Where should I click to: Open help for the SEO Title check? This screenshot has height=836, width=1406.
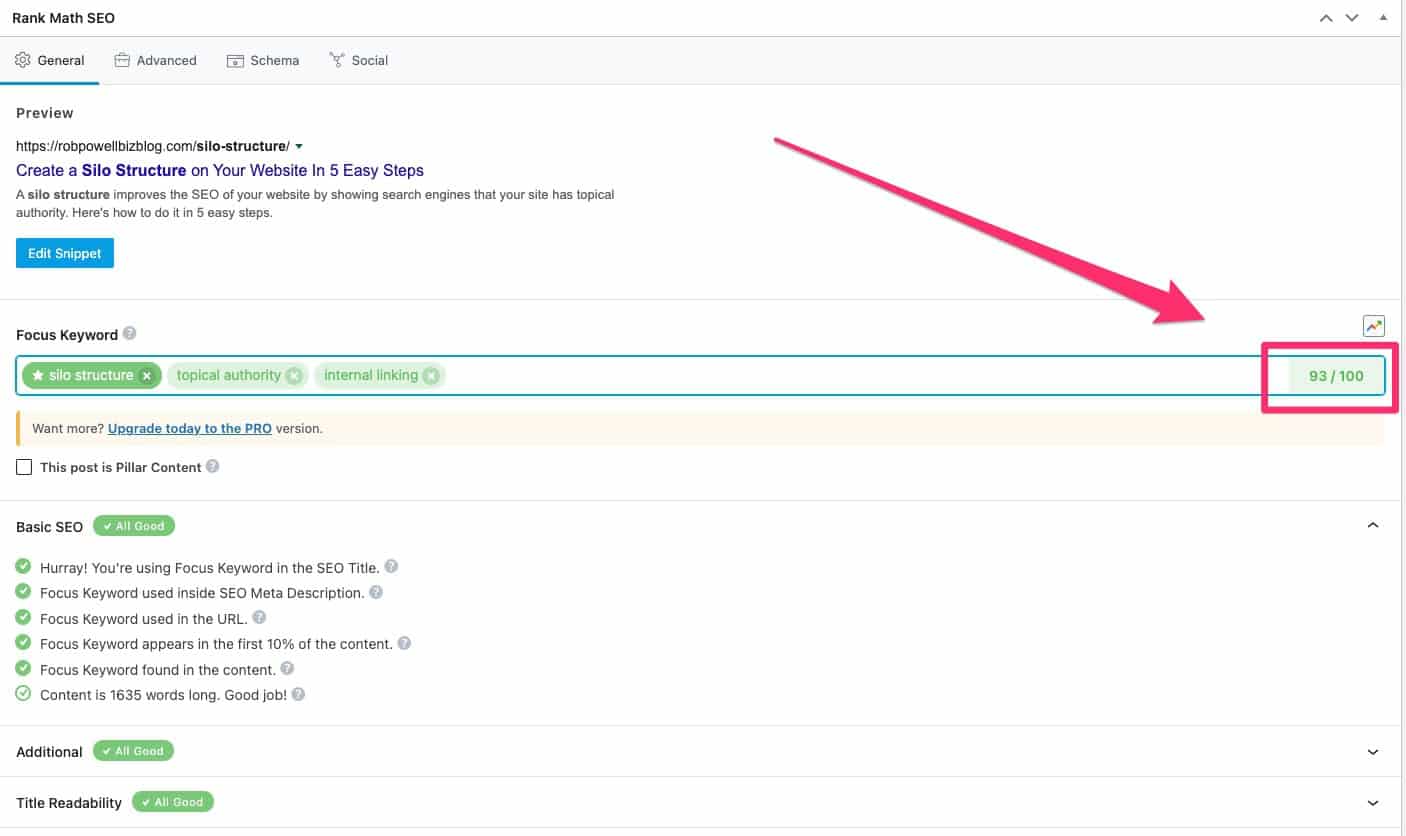[391, 566]
